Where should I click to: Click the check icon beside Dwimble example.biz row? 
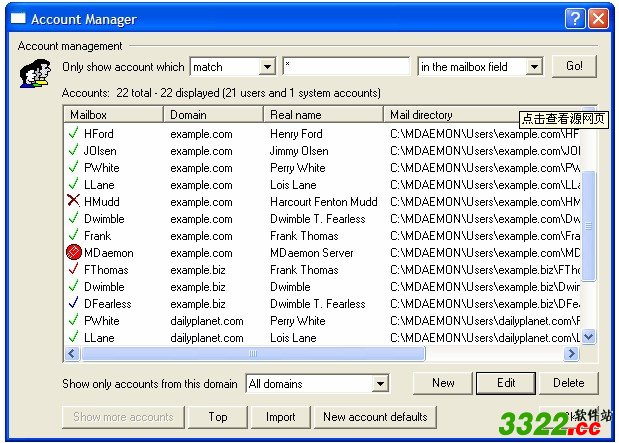tap(73, 286)
